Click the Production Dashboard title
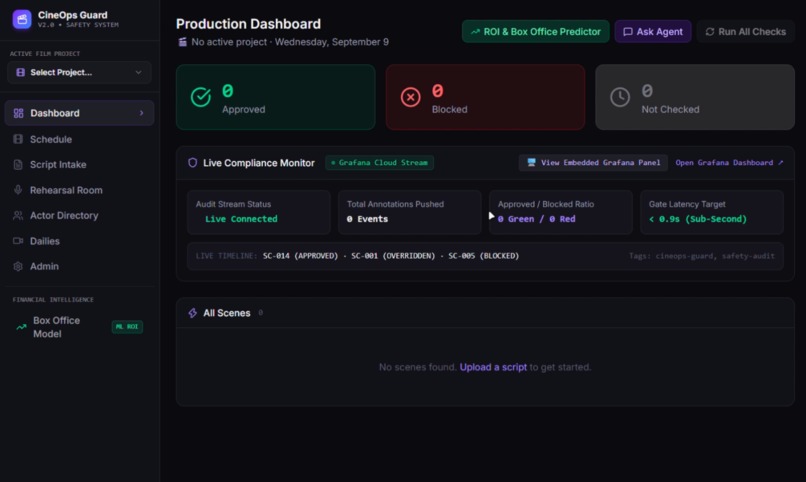Image resolution: width=806 pixels, height=482 pixels. point(248,24)
